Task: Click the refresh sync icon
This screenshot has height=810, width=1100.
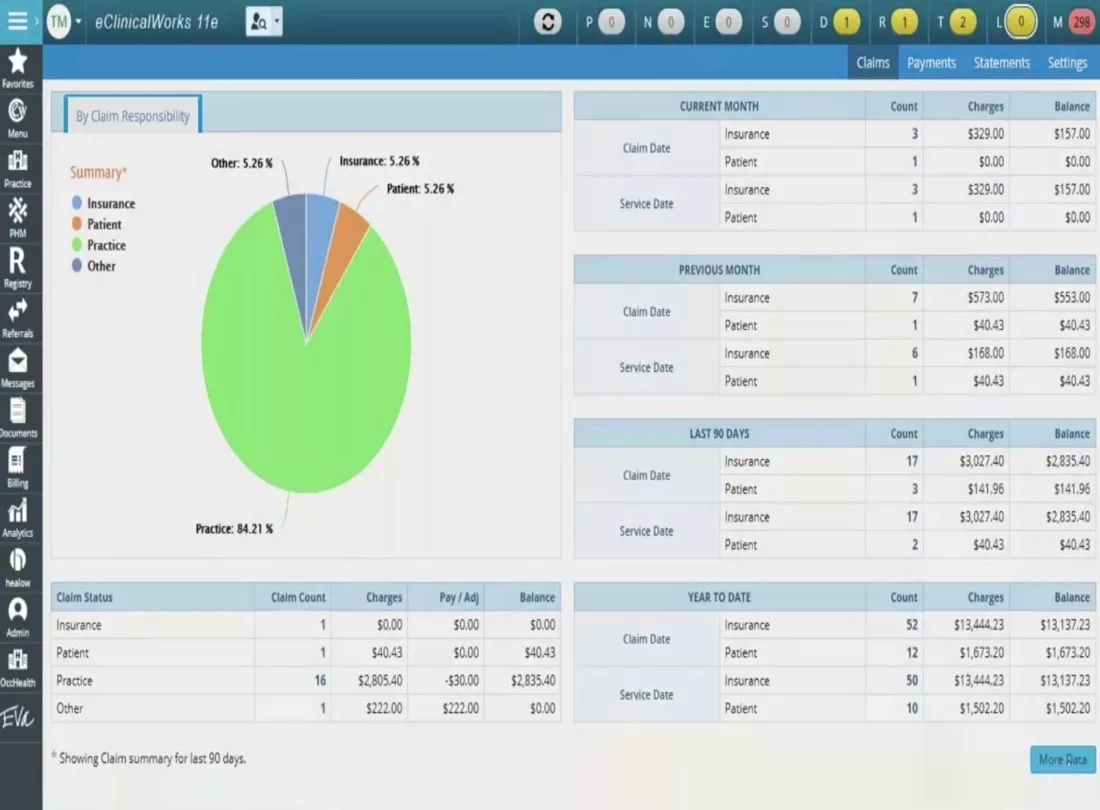Action: pos(547,21)
